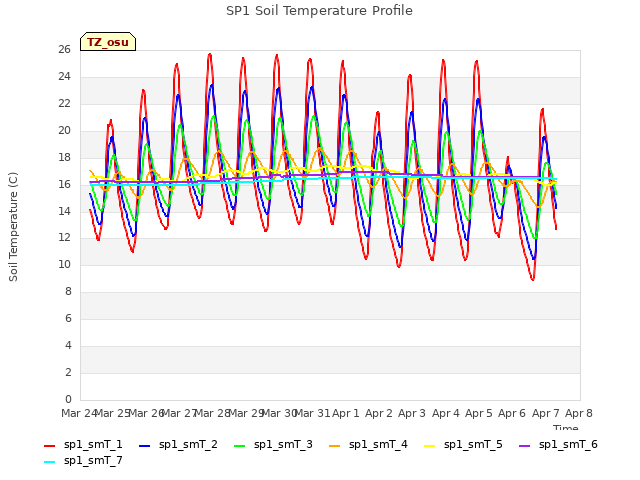Click the Apr 4 x-axis tick label

445,413
